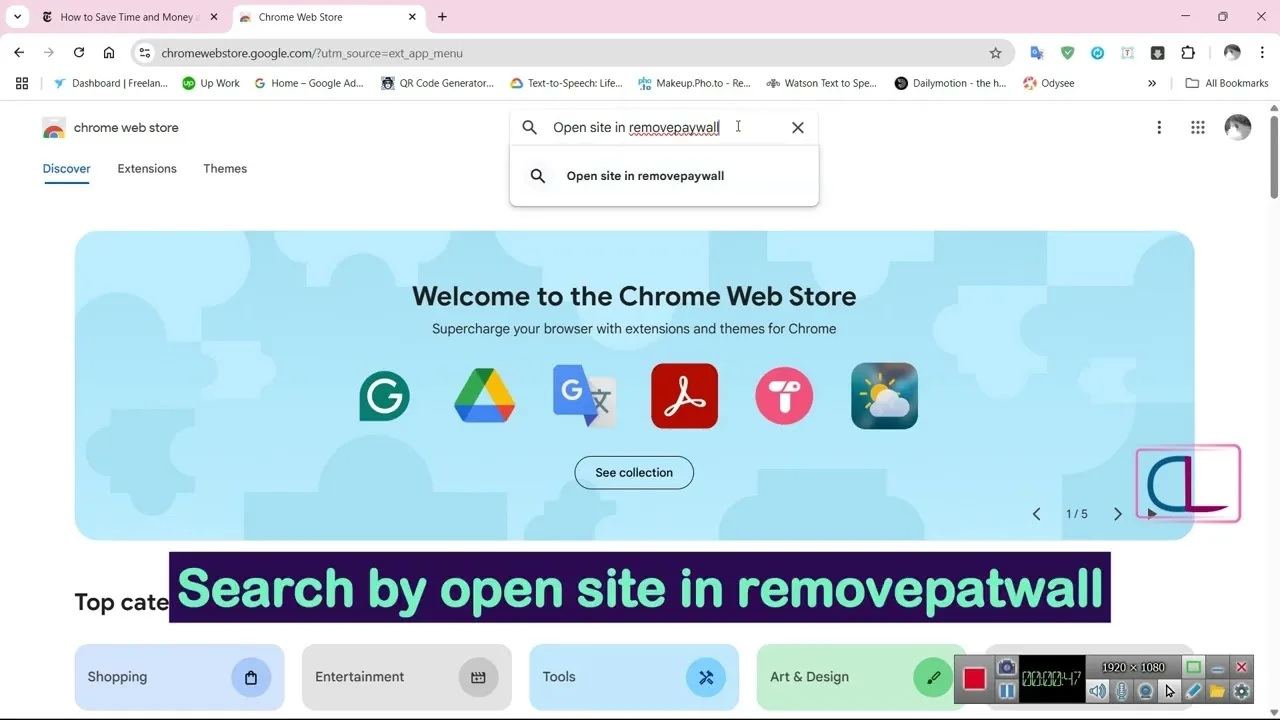Toggle system audio in the recorder

tap(1098, 691)
